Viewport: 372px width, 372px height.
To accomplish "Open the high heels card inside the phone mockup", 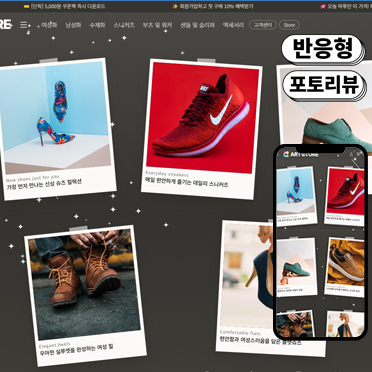I will coord(296,197).
